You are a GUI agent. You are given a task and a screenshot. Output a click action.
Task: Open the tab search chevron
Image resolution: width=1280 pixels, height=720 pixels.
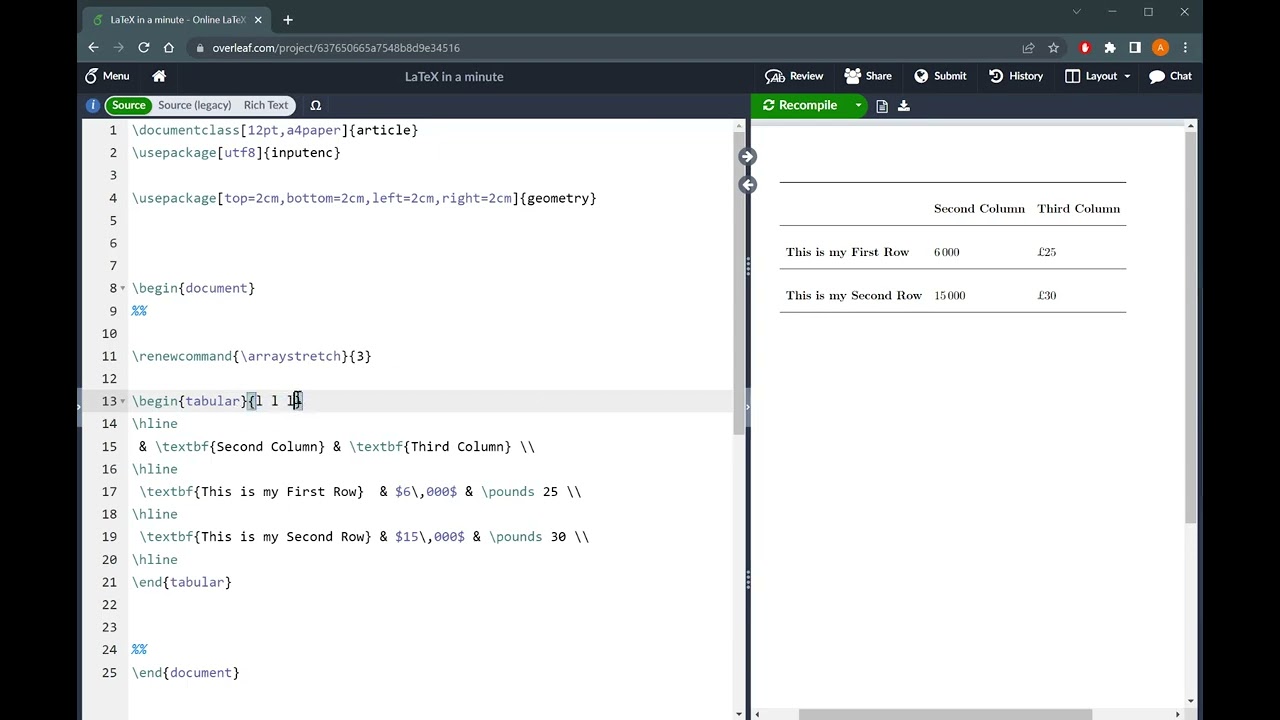pyautogui.click(x=1076, y=12)
